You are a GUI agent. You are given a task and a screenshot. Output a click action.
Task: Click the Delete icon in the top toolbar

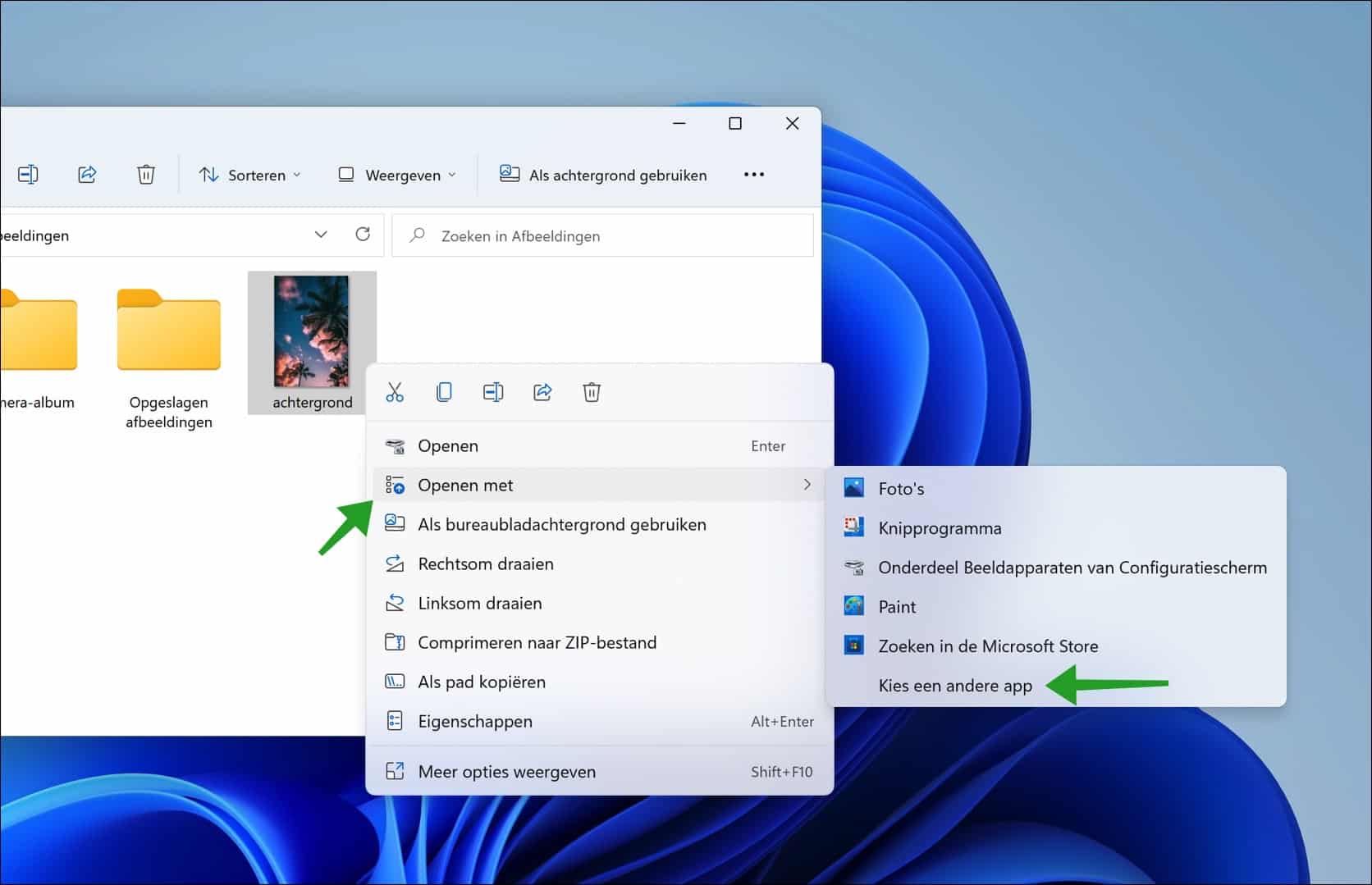pyautogui.click(x=146, y=174)
